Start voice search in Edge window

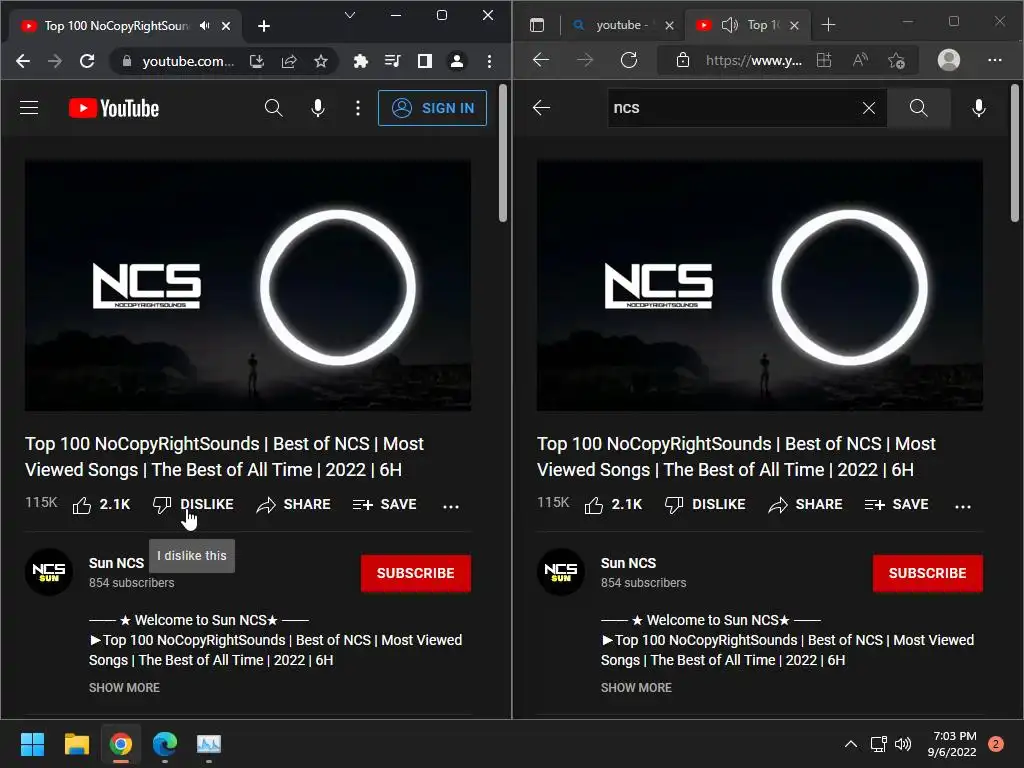[978, 108]
